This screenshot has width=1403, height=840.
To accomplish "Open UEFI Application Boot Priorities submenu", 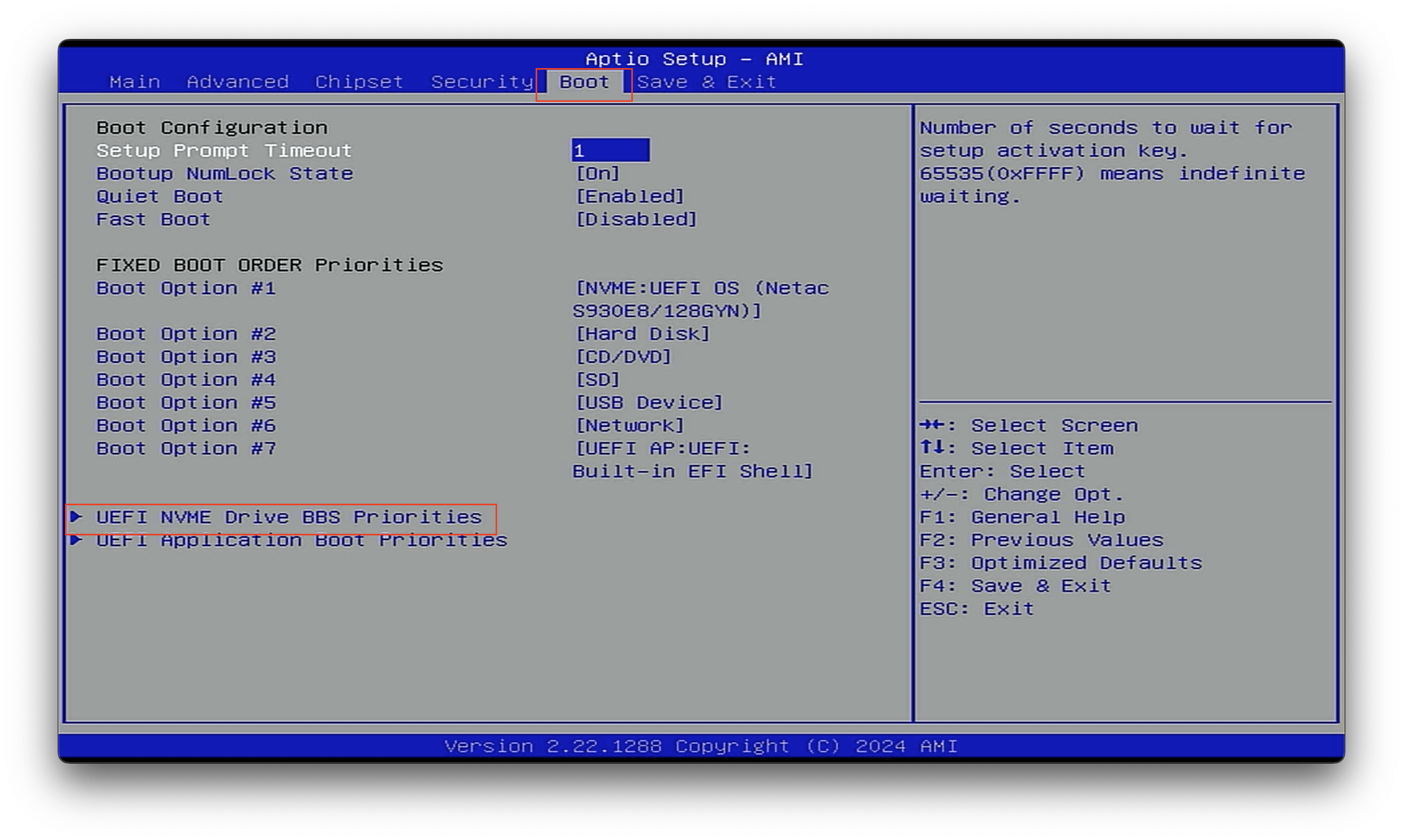I will coord(301,540).
